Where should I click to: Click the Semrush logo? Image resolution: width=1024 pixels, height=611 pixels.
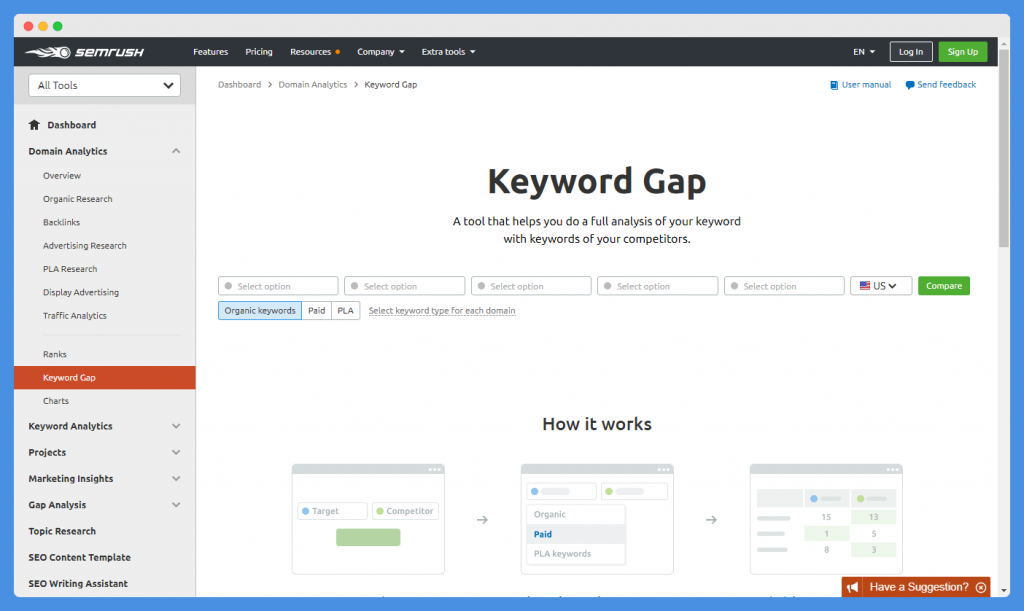[84, 52]
